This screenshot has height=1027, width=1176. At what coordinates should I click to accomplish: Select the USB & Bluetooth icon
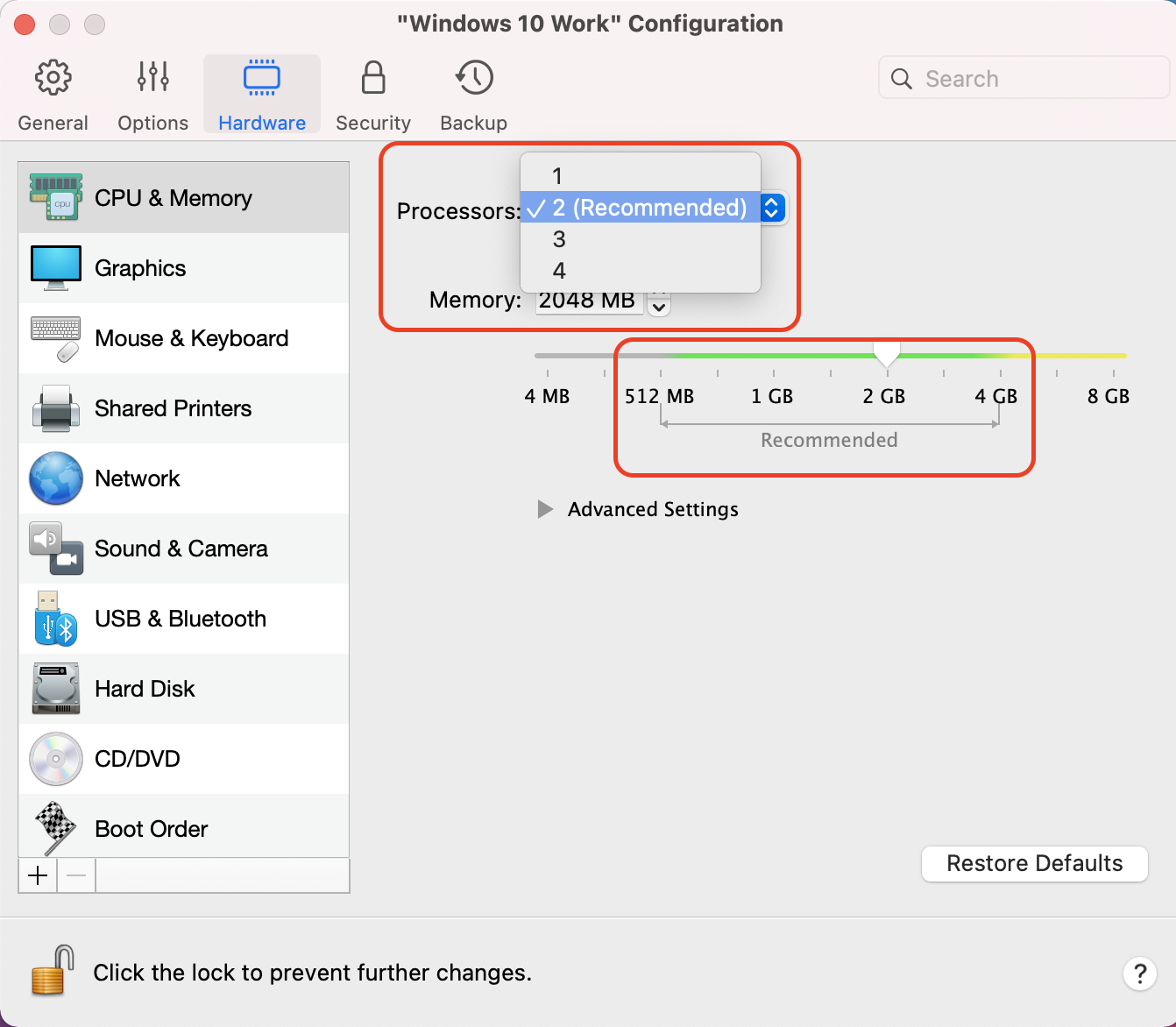tap(55, 619)
